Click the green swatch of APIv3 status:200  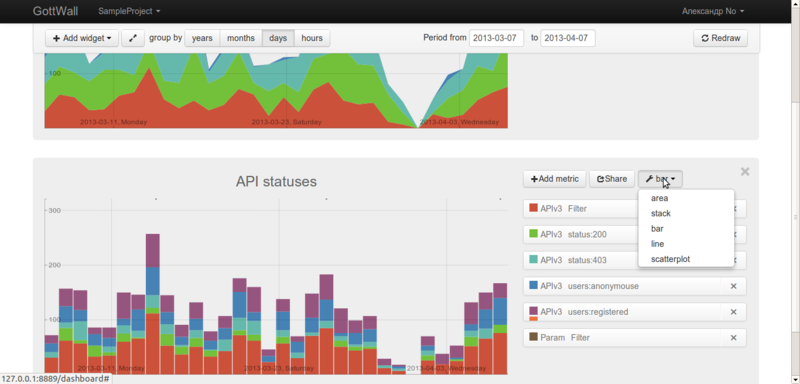pos(533,234)
